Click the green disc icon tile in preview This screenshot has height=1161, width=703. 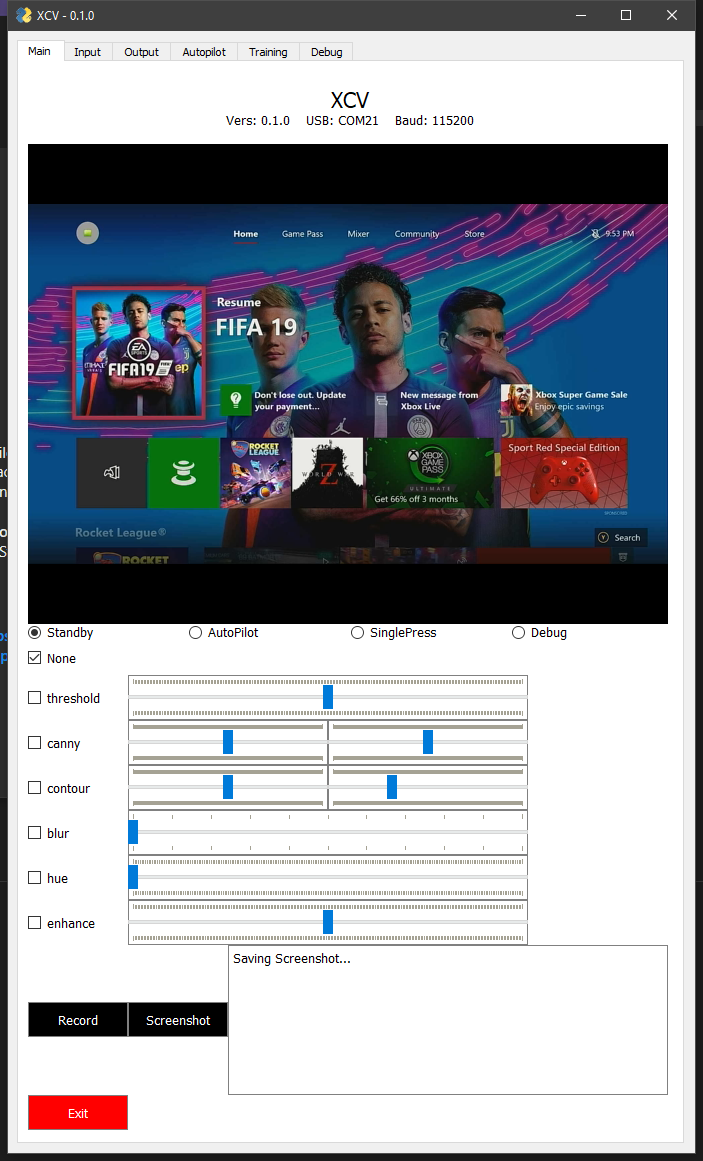(x=184, y=472)
